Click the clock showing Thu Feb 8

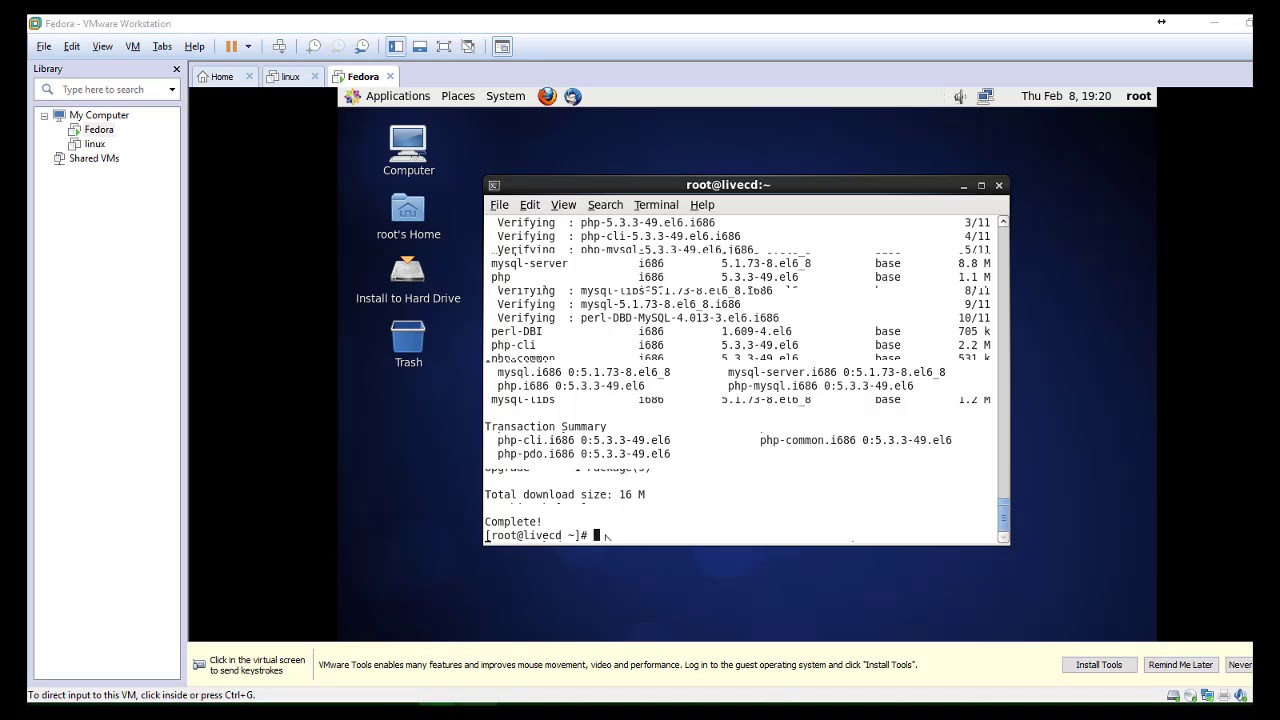(1066, 96)
